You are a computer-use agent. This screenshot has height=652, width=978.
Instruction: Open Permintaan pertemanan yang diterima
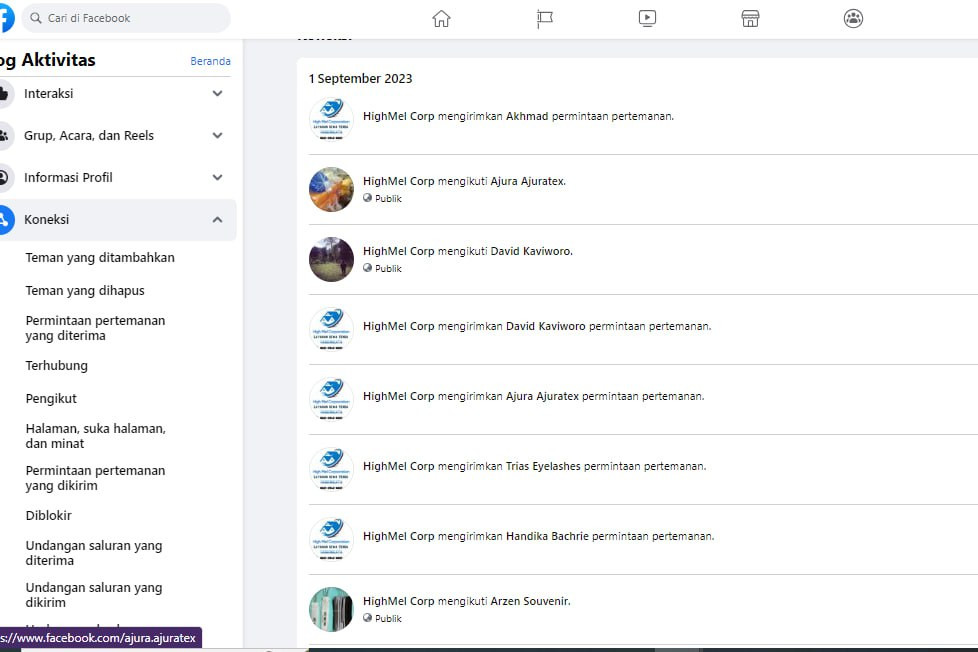pyautogui.click(x=95, y=328)
